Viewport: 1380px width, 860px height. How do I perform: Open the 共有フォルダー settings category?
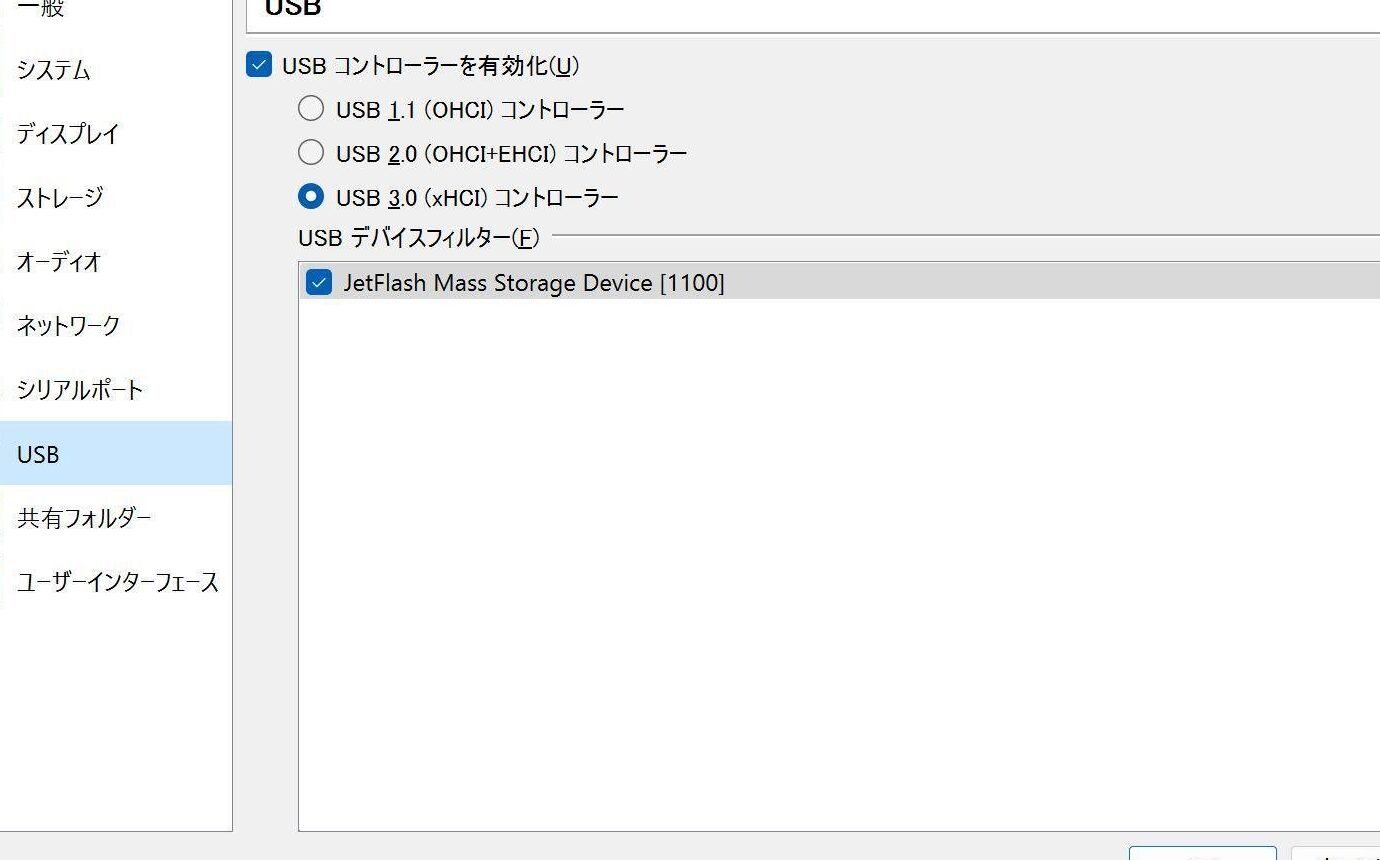tap(115, 518)
